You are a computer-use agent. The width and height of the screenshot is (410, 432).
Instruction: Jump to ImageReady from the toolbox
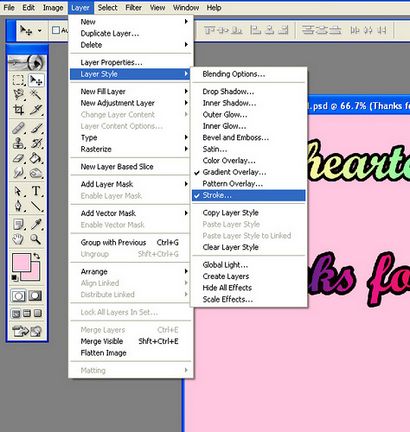pos(27,331)
